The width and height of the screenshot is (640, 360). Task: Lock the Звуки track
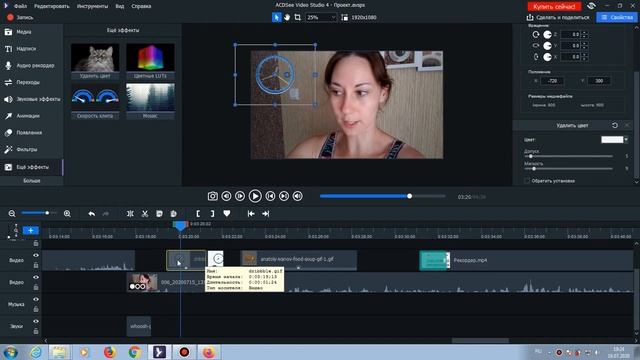[36, 331]
